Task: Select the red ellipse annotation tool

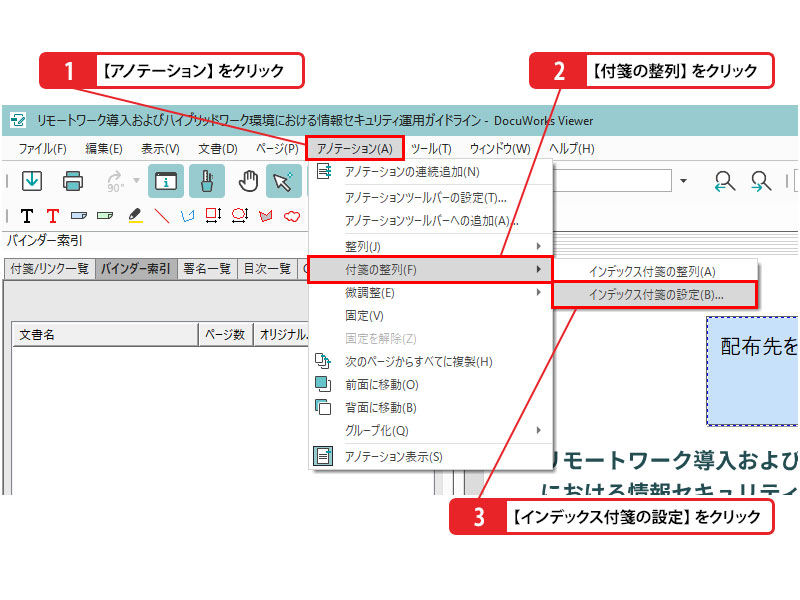Action: 239,215
